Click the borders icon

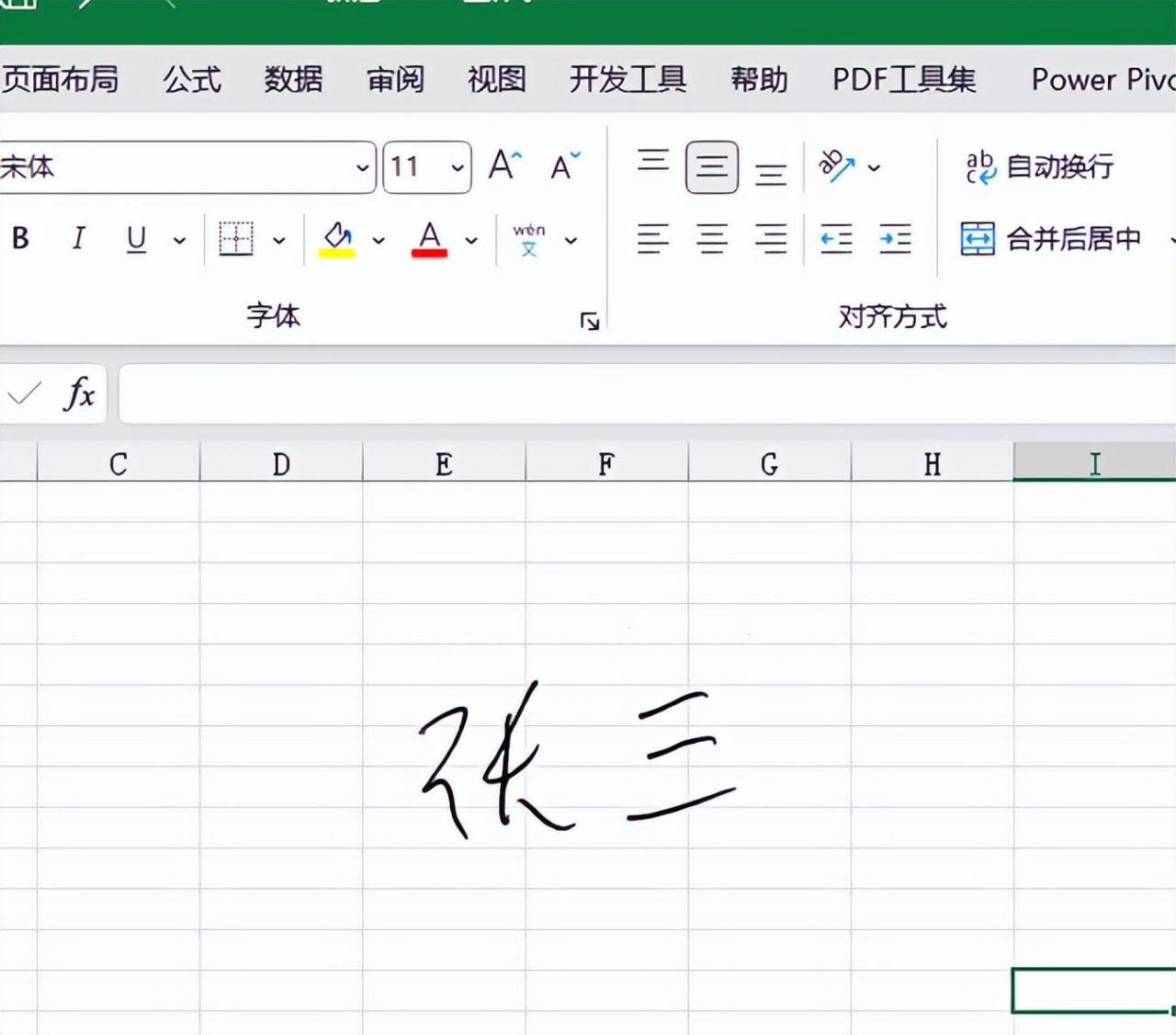[236, 239]
